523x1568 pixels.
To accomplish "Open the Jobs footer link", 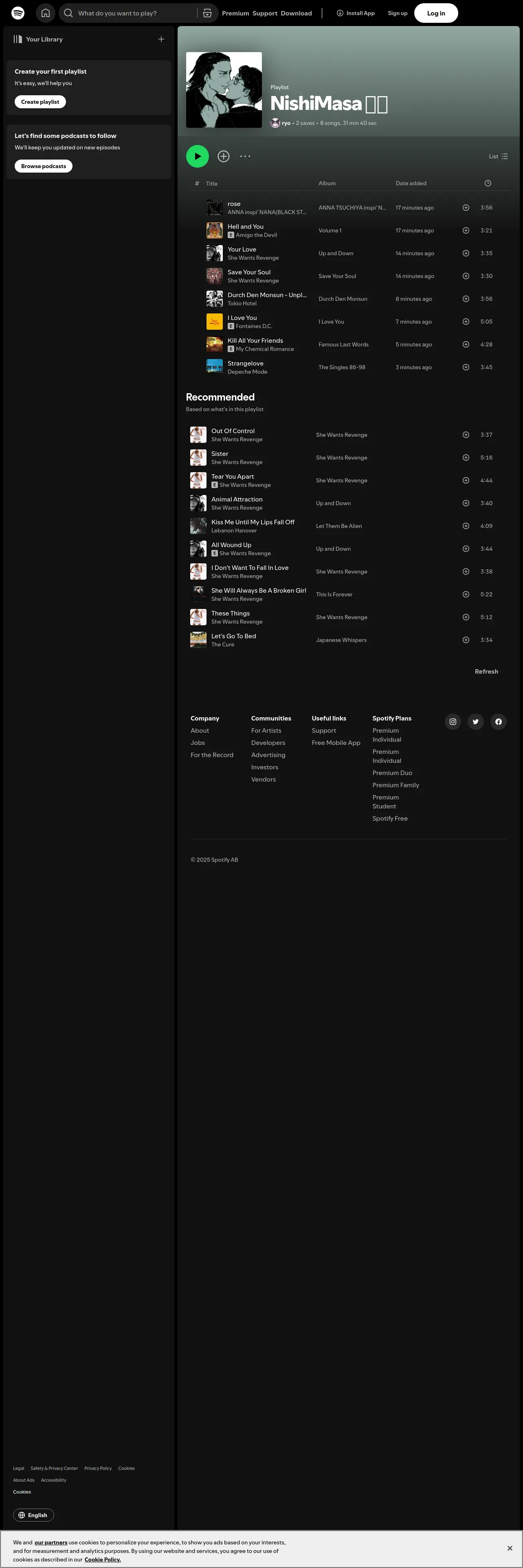I will [198, 742].
